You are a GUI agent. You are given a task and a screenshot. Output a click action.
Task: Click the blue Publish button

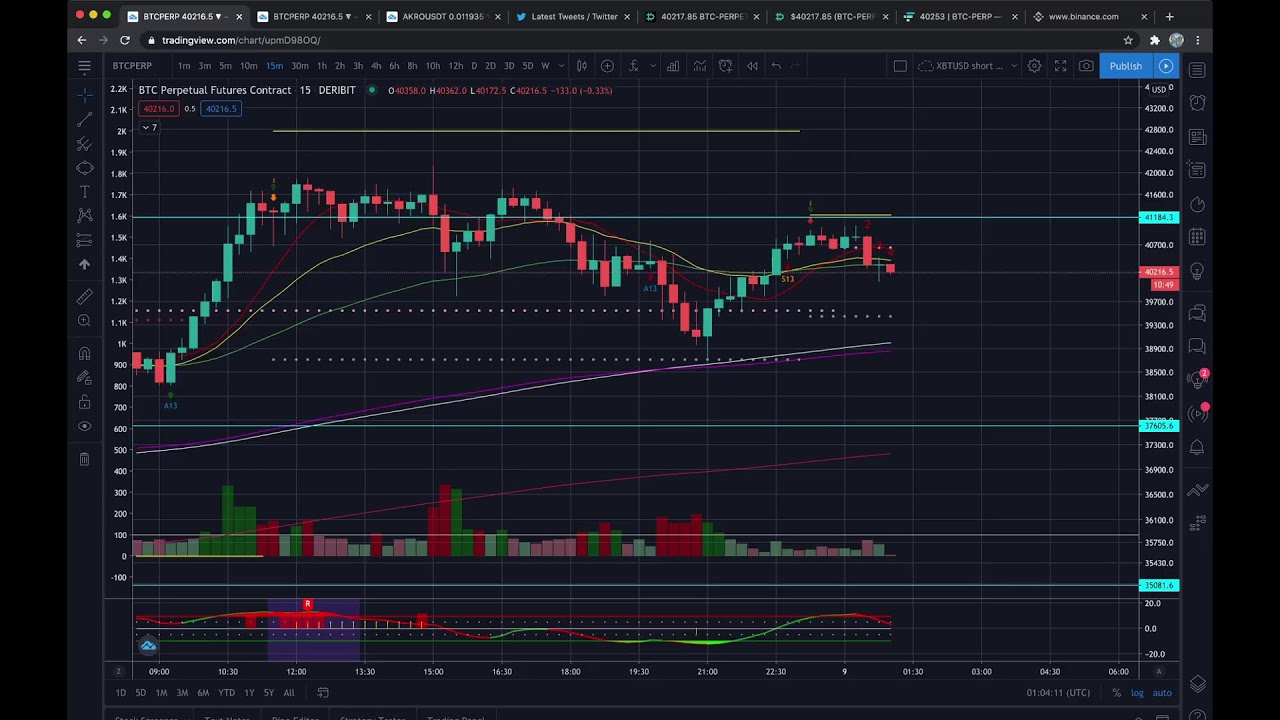coord(1125,66)
